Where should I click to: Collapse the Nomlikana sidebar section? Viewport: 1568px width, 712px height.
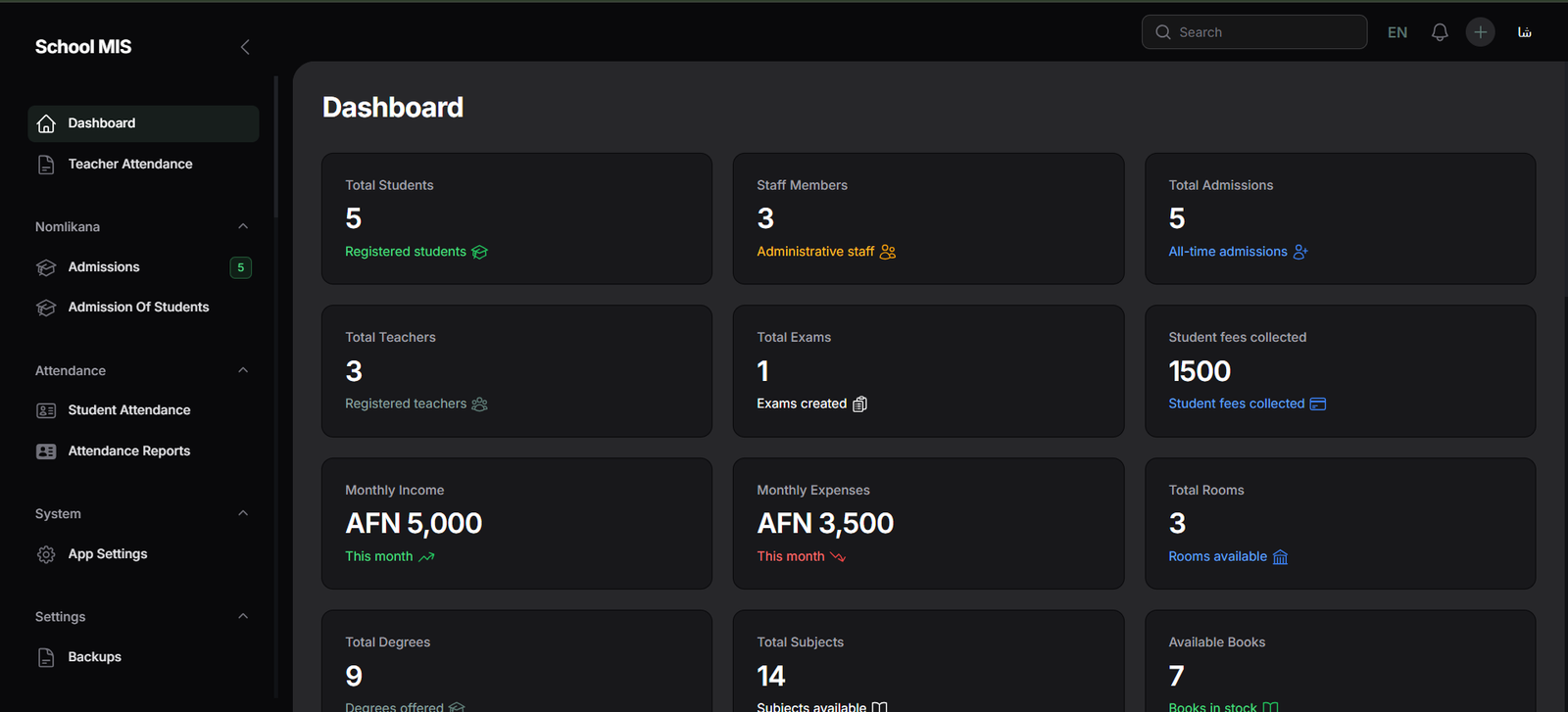243,226
